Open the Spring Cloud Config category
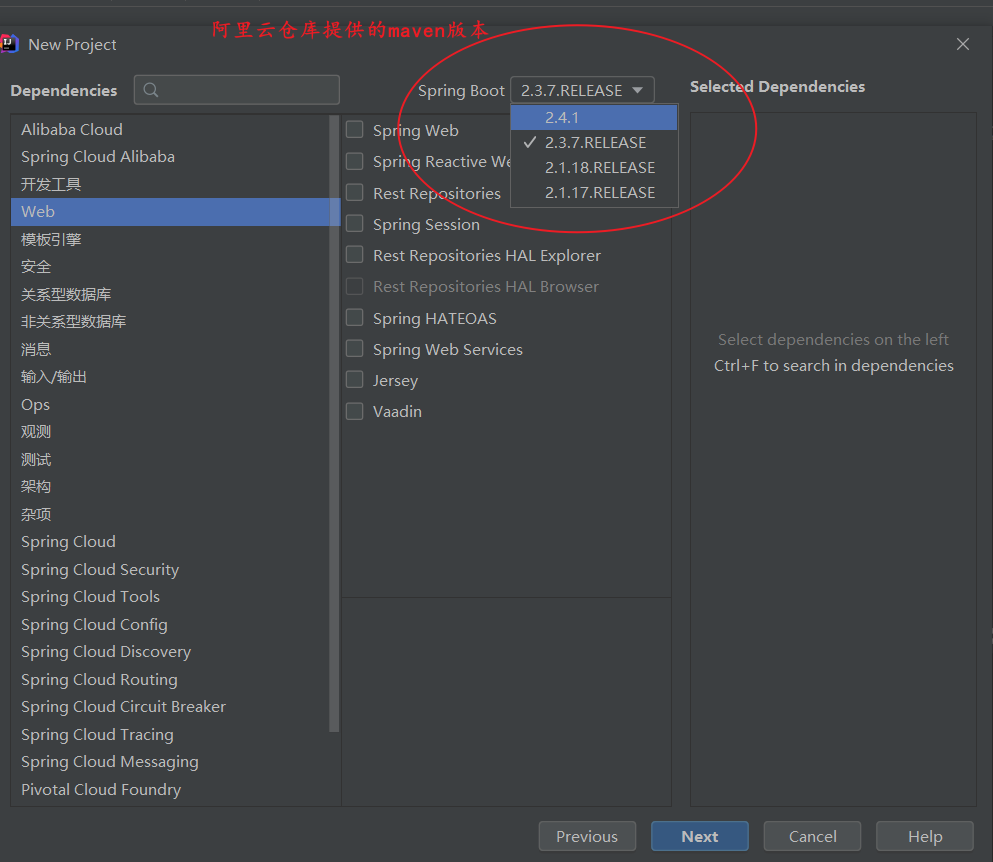The width and height of the screenshot is (993, 862). [x=170, y=624]
